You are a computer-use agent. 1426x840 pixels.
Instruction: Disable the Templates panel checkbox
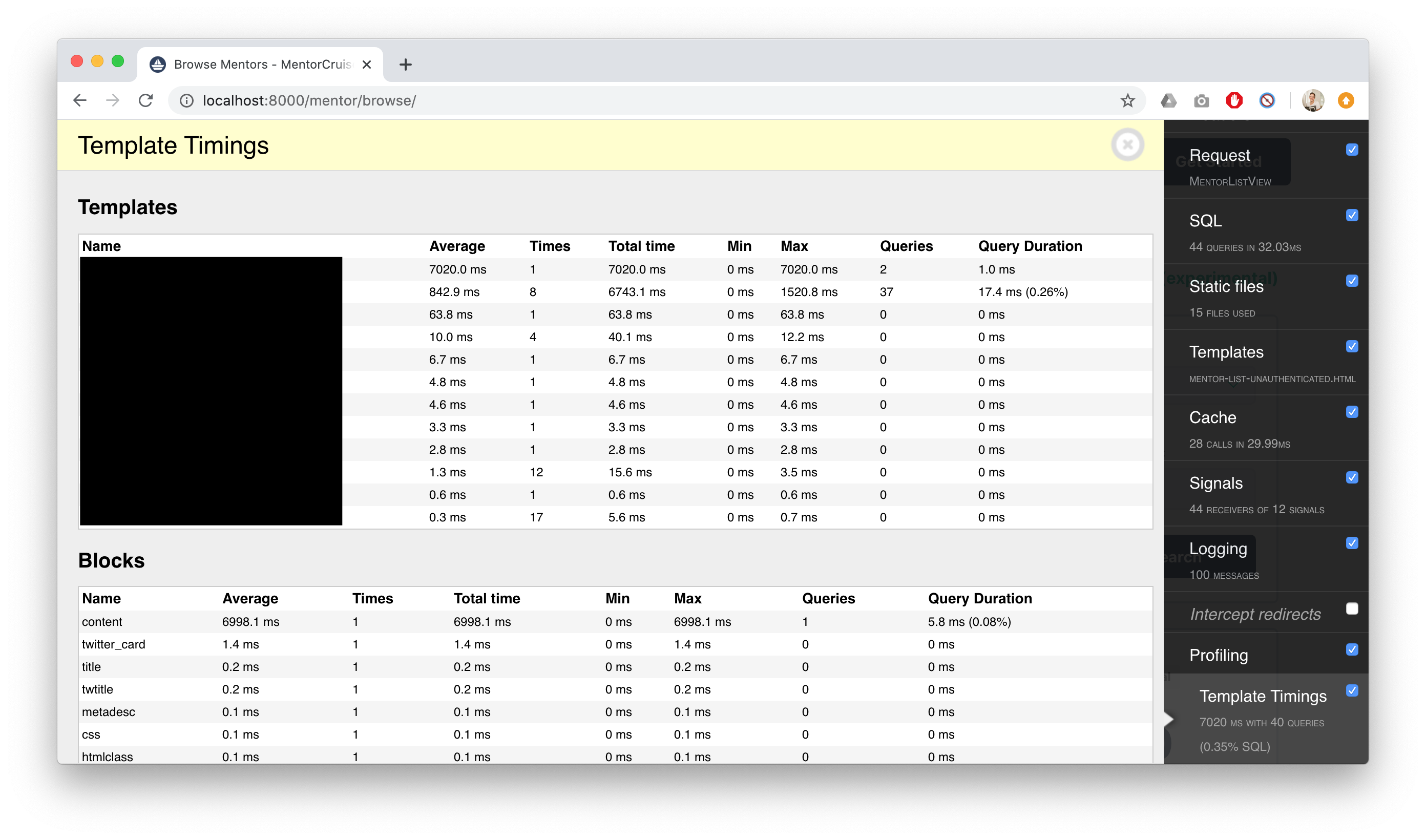(x=1352, y=346)
